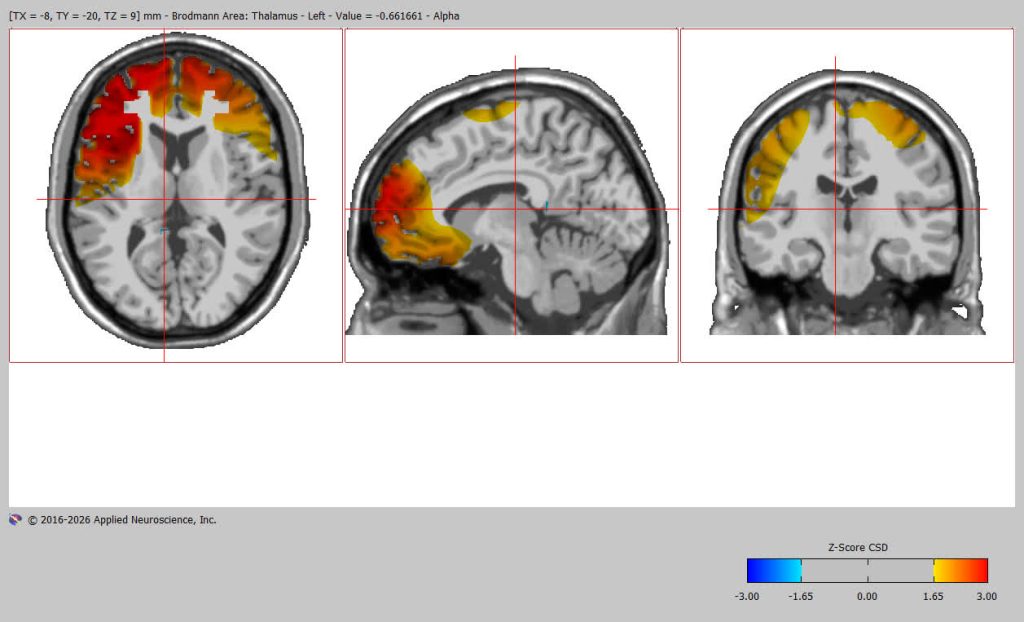Click the cyan band of the colorbar
Viewport: 1024px width, 622px height.
pos(791,570)
